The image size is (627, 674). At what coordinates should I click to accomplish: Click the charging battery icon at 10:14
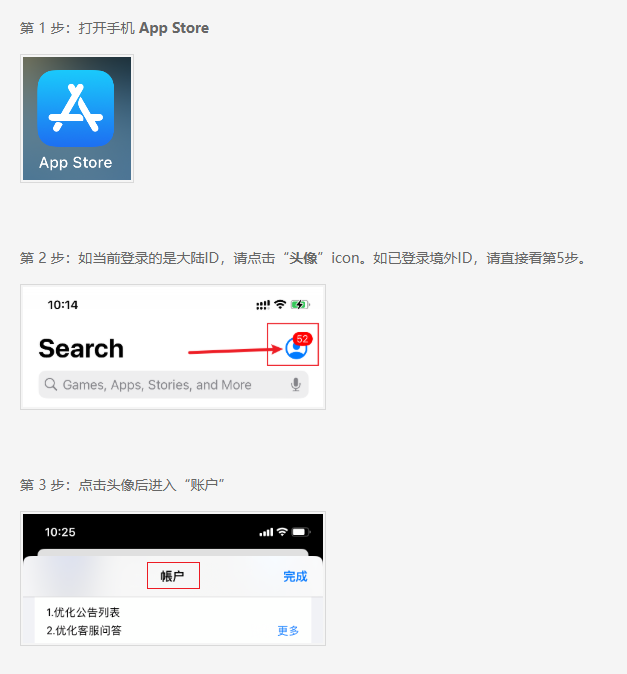click(300, 304)
